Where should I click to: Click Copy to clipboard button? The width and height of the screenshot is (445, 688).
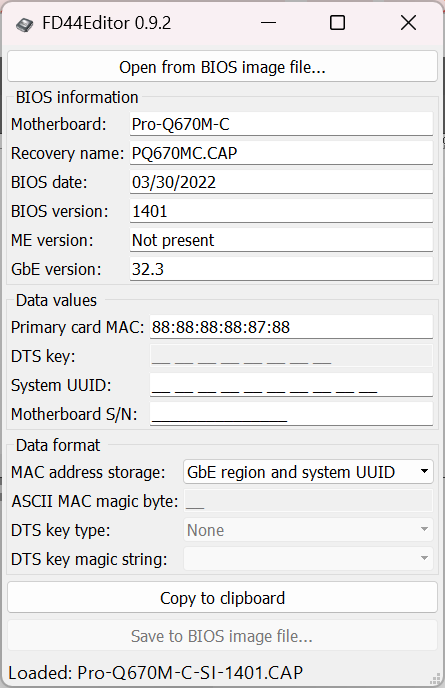click(222, 598)
